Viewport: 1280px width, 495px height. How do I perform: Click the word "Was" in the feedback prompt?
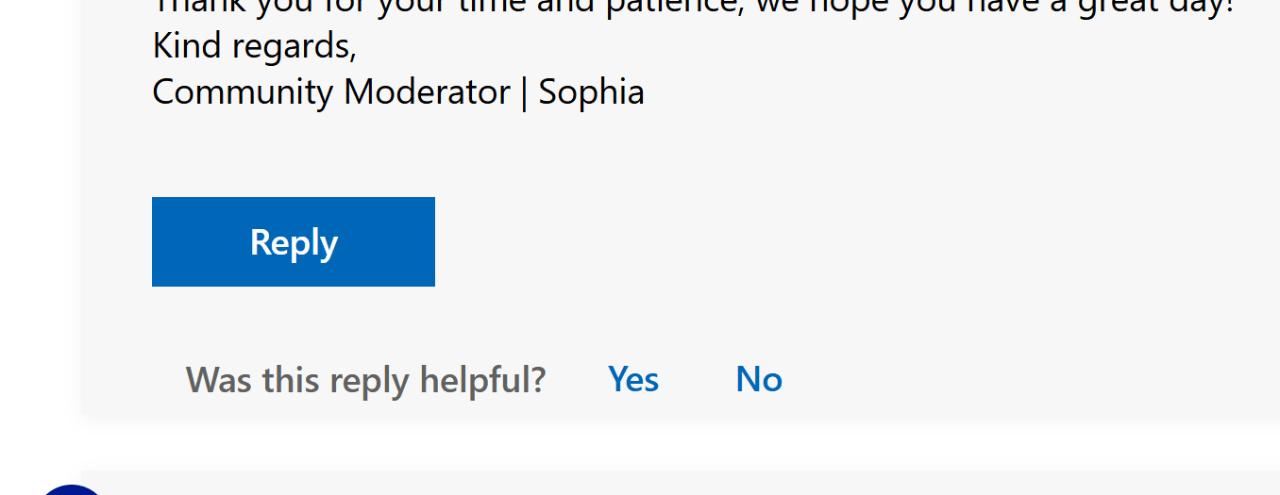[x=219, y=379]
